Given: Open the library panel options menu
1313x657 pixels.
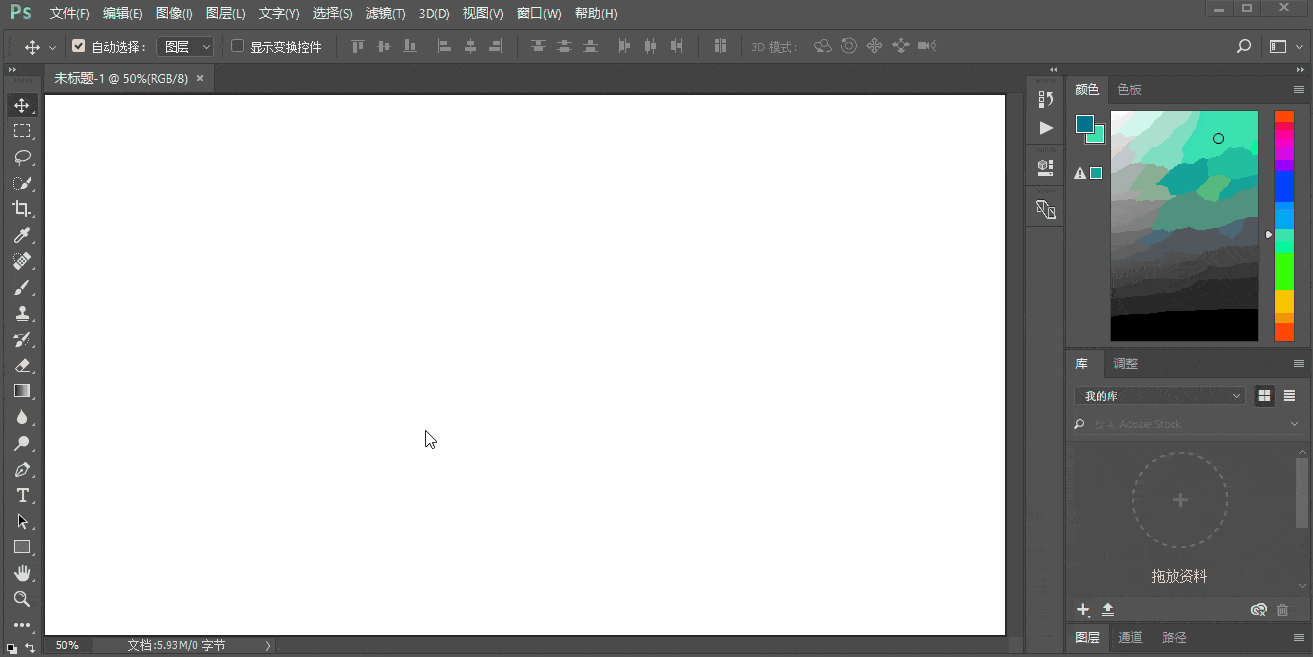Looking at the screenshot, I should pos(1299,363).
